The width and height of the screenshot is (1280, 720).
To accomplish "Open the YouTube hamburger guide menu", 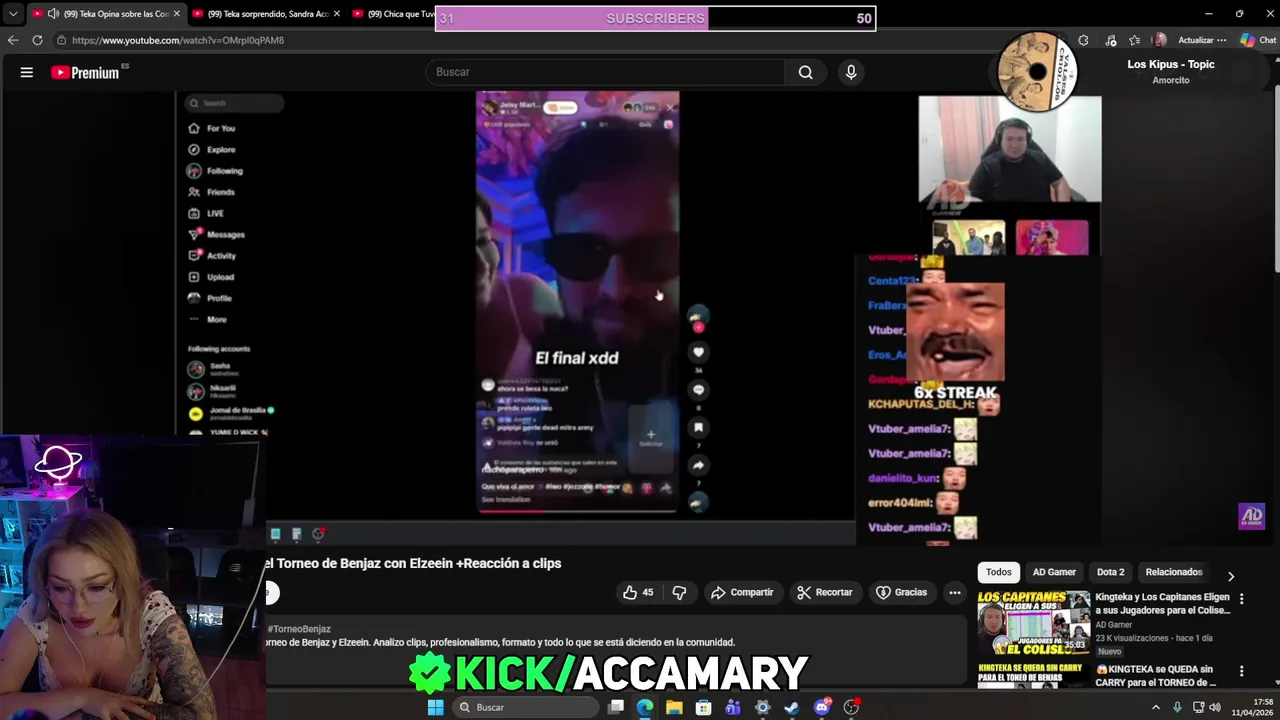I will [x=27, y=72].
